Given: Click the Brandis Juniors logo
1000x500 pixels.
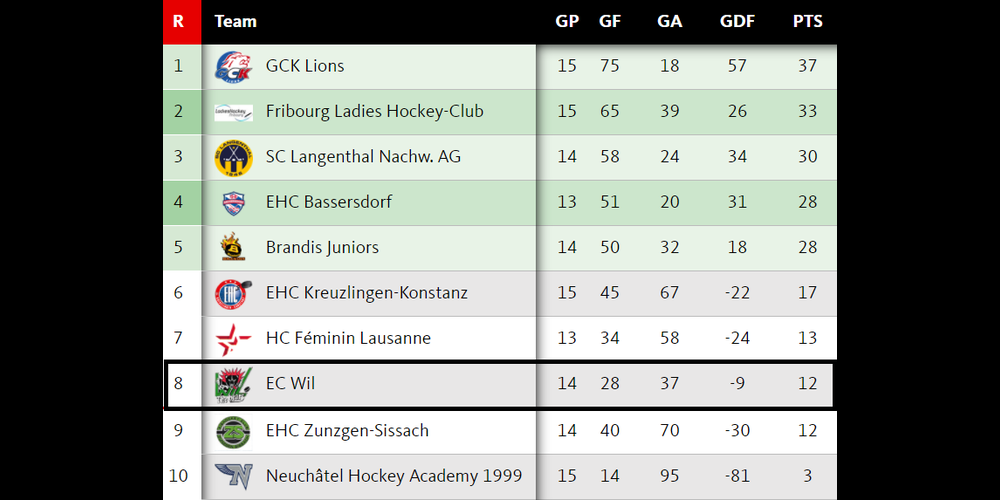Looking at the screenshot, I should point(234,247).
